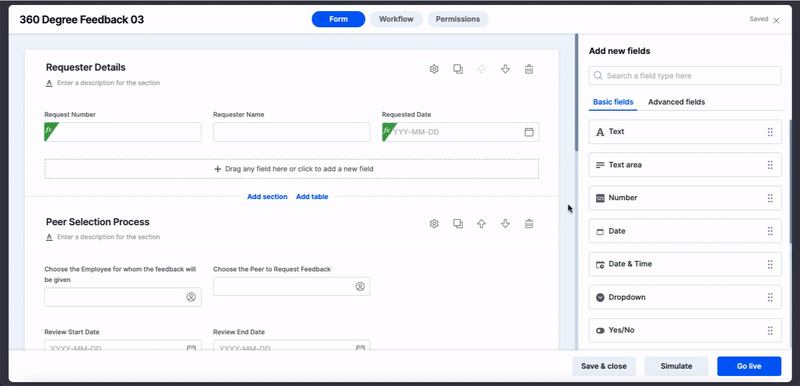Add a Number field type
The height and width of the screenshot is (386, 800).
coord(685,198)
